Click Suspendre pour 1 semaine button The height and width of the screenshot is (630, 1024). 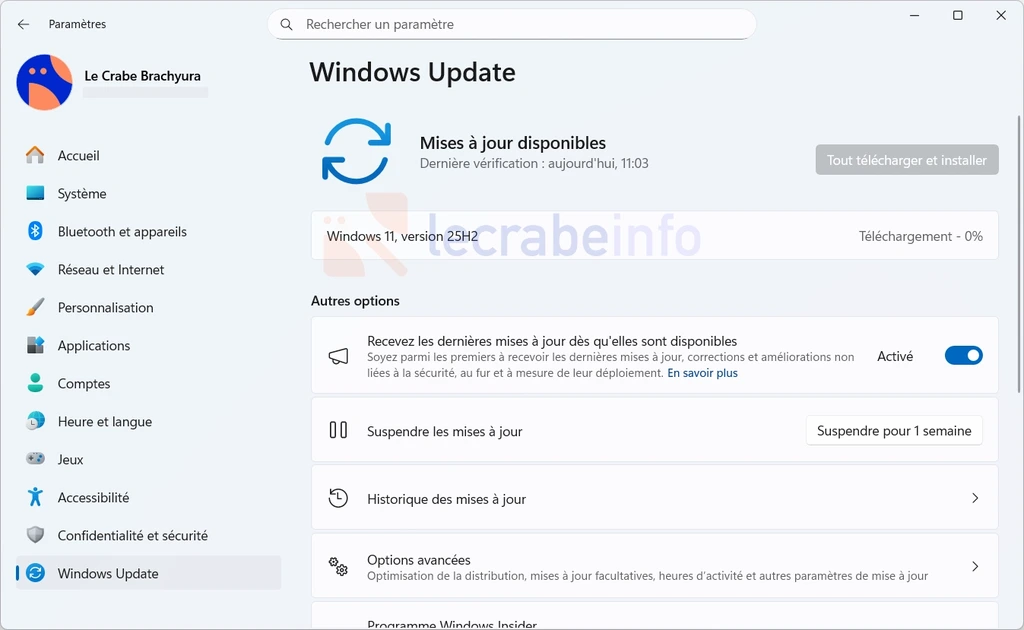[x=894, y=431]
